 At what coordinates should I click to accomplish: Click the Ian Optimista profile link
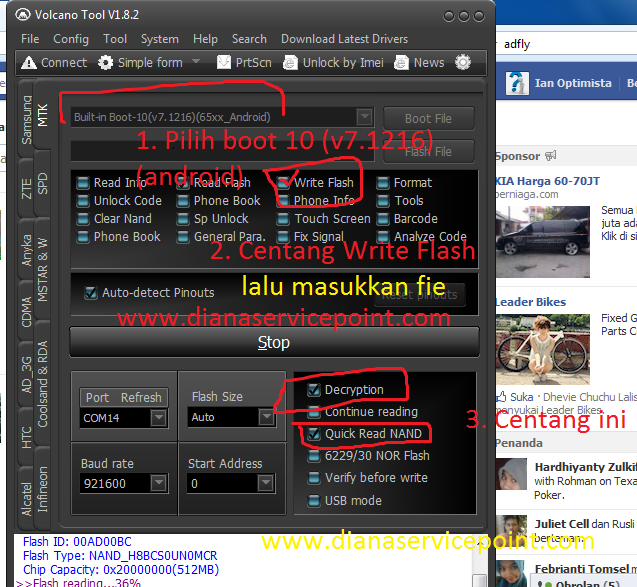573,83
